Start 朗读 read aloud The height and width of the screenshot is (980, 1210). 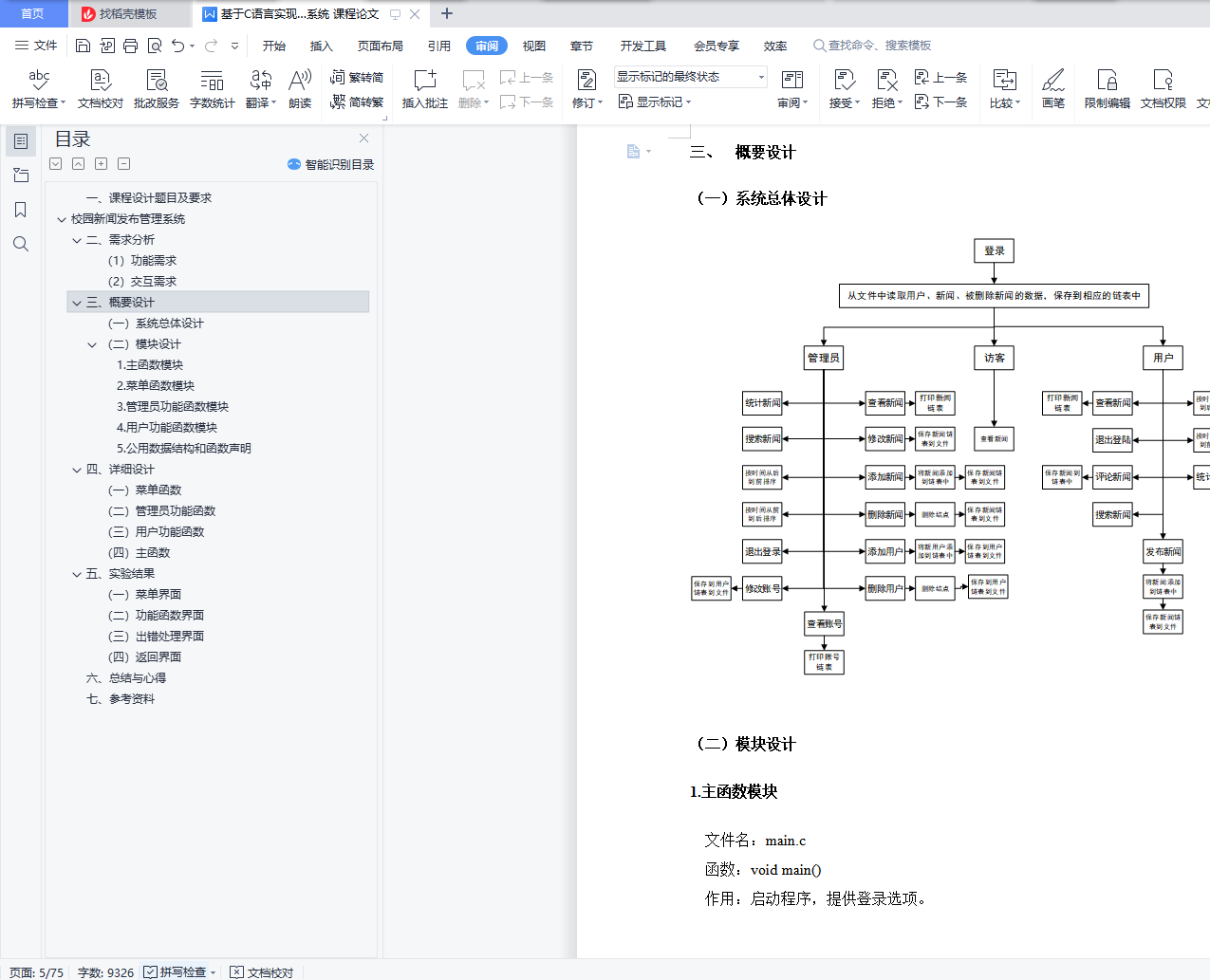coord(300,89)
